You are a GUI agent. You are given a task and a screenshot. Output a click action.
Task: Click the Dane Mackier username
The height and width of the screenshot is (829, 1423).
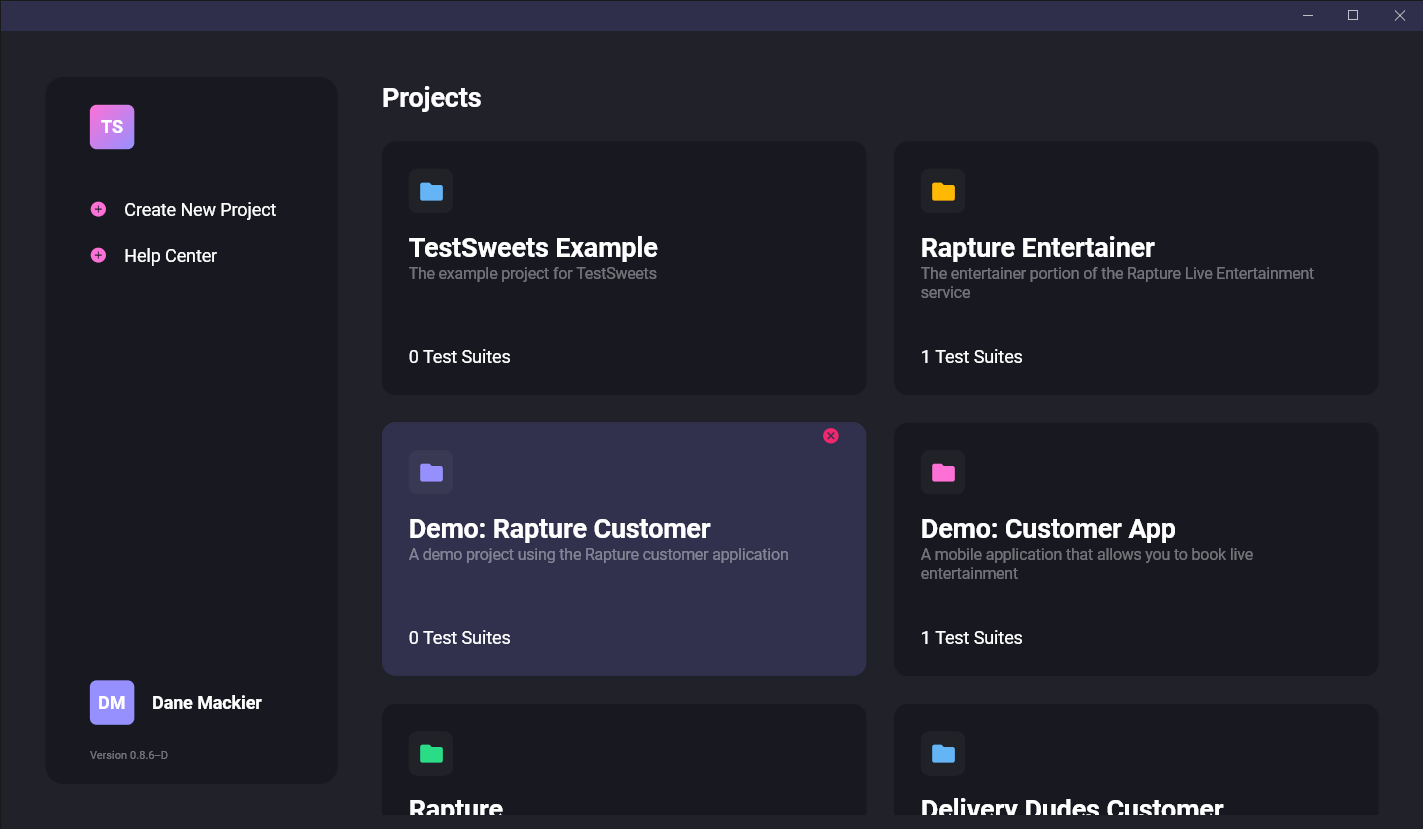coord(207,703)
